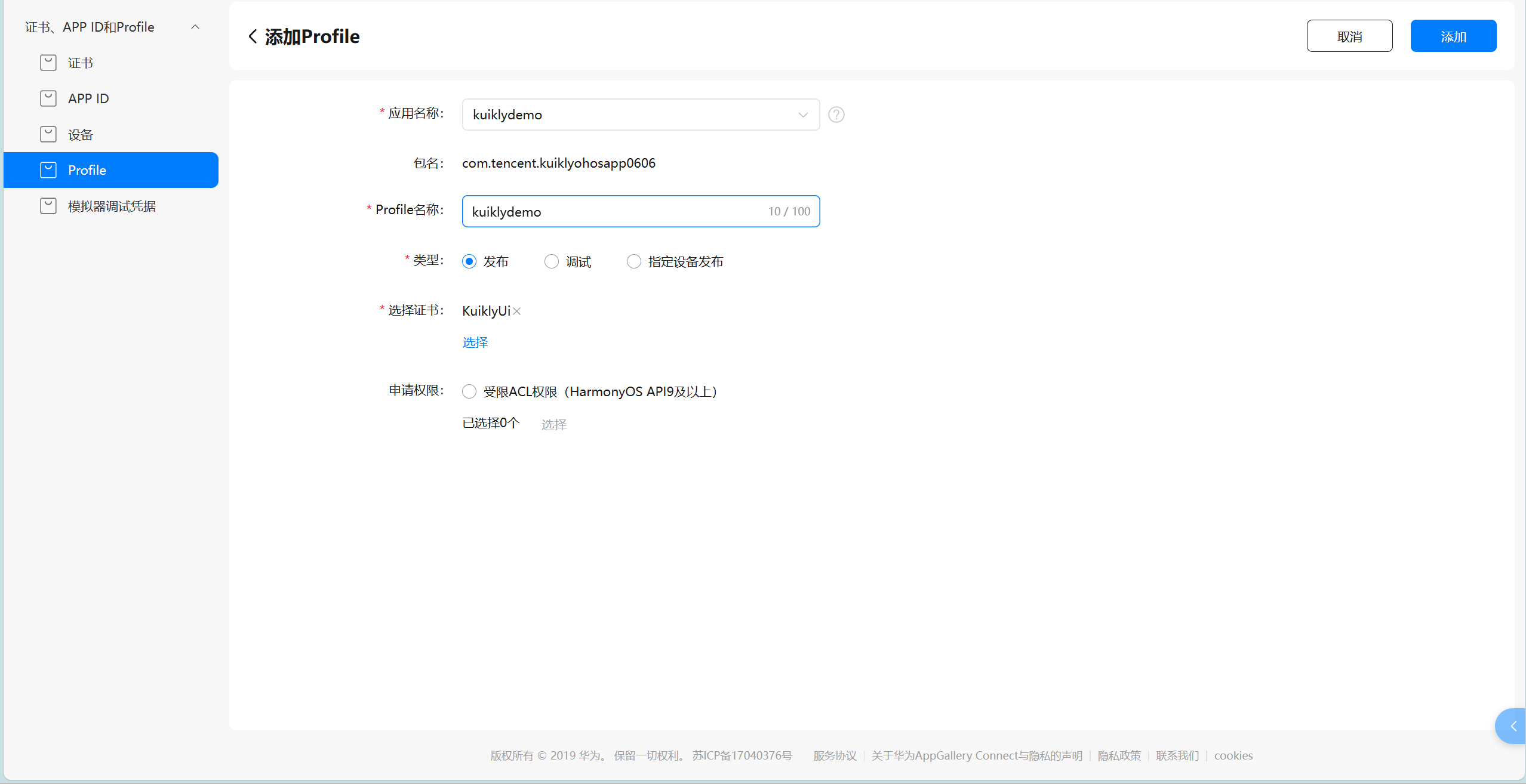Viewport: 1526px width, 784px height.
Task: Select the 调试 type radio button
Action: click(552, 261)
